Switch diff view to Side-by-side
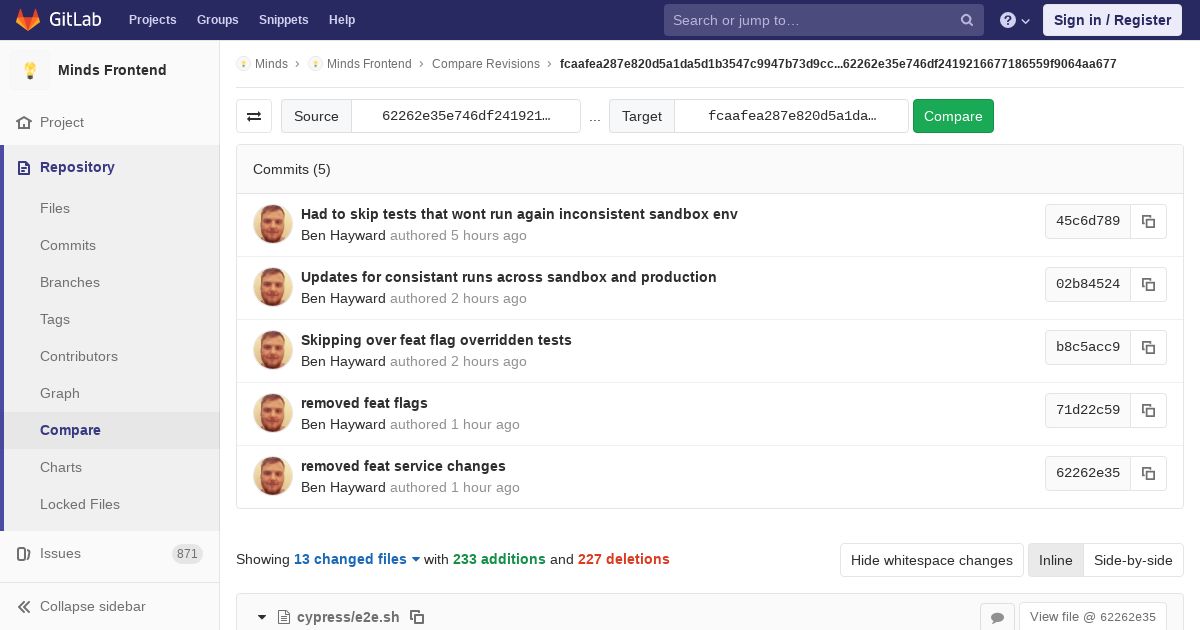This screenshot has height=630, width=1200. (1133, 560)
